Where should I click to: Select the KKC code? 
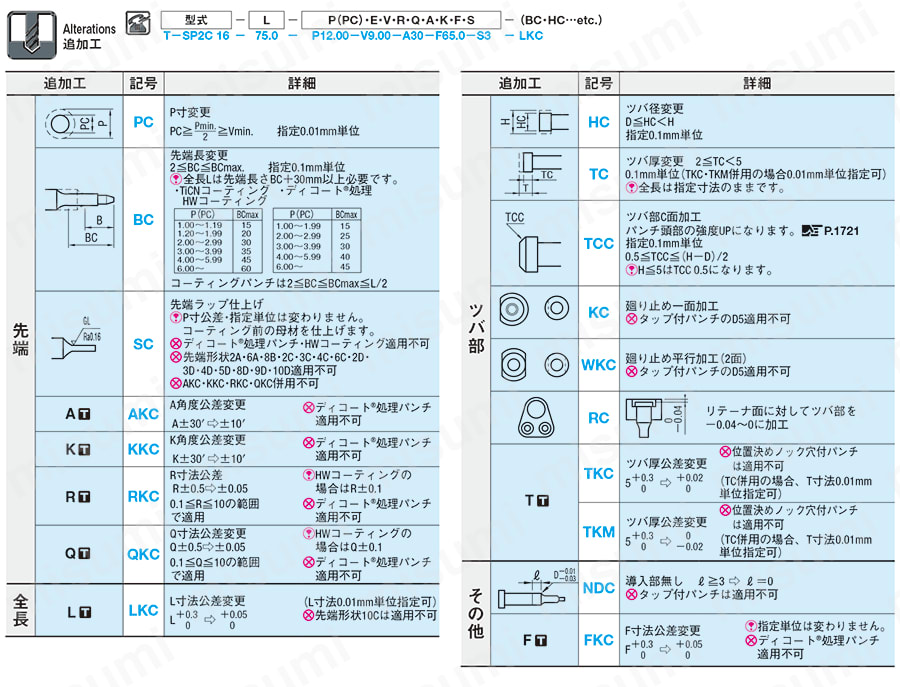pyautogui.click(x=143, y=449)
